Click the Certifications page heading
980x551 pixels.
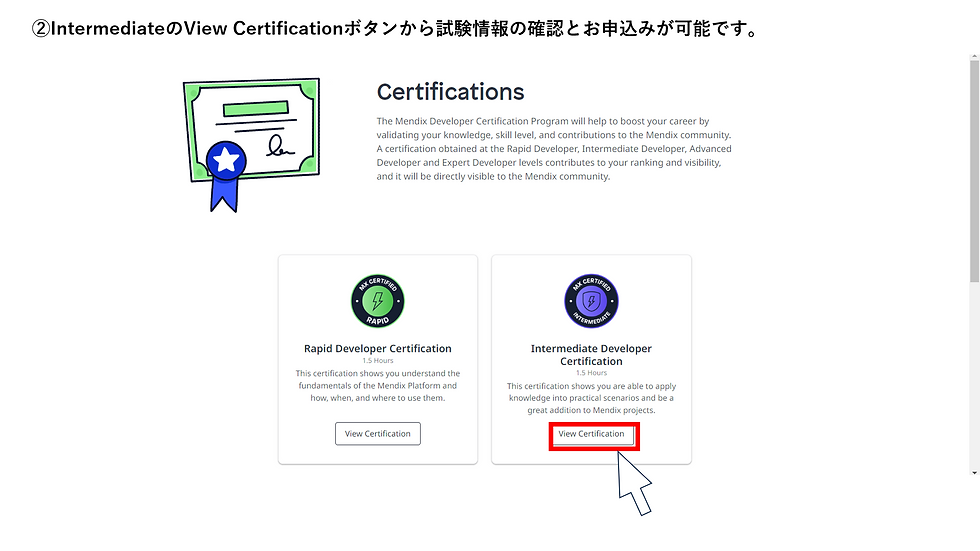451,92
